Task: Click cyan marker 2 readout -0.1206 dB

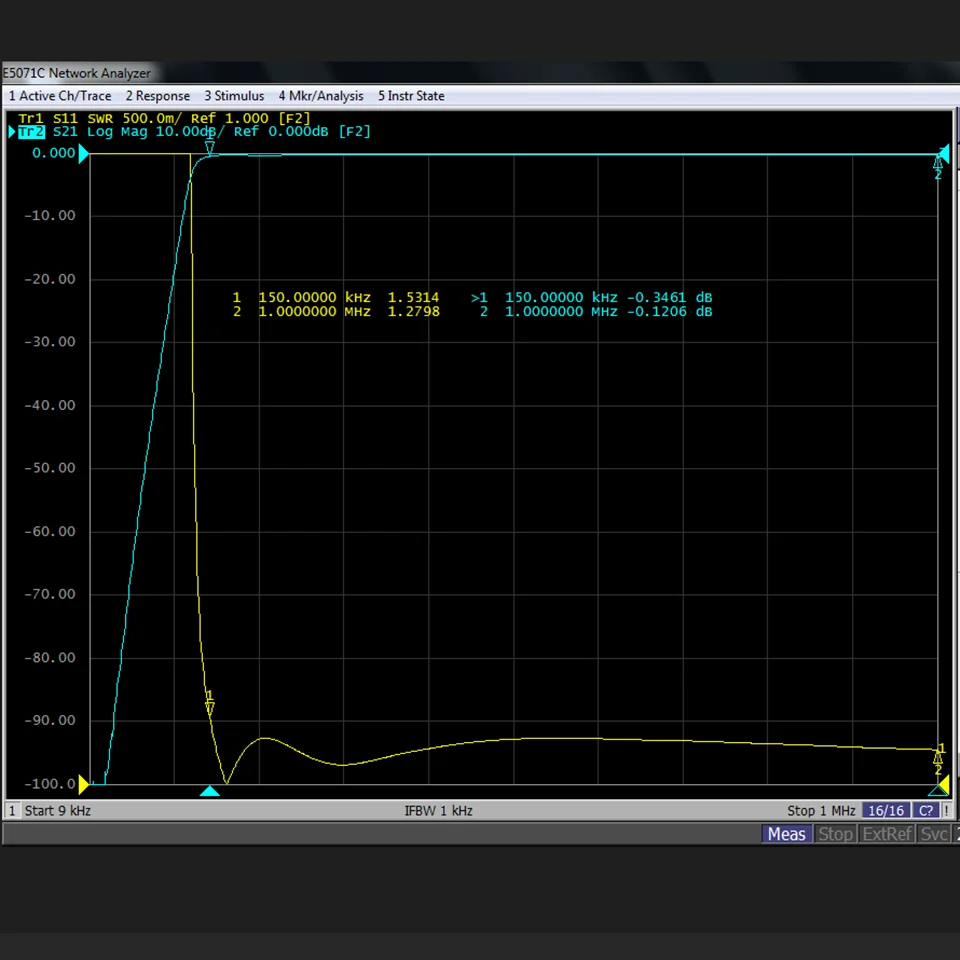Action: 669,312
